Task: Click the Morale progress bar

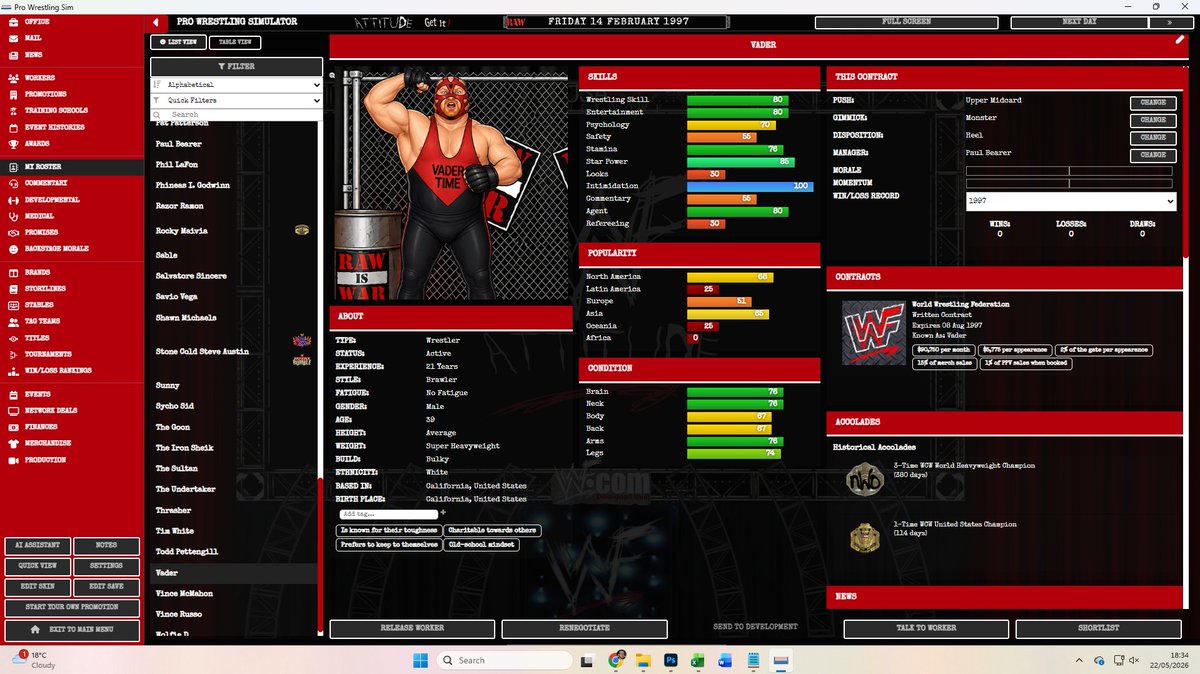Action: (x=1070, y=171)
